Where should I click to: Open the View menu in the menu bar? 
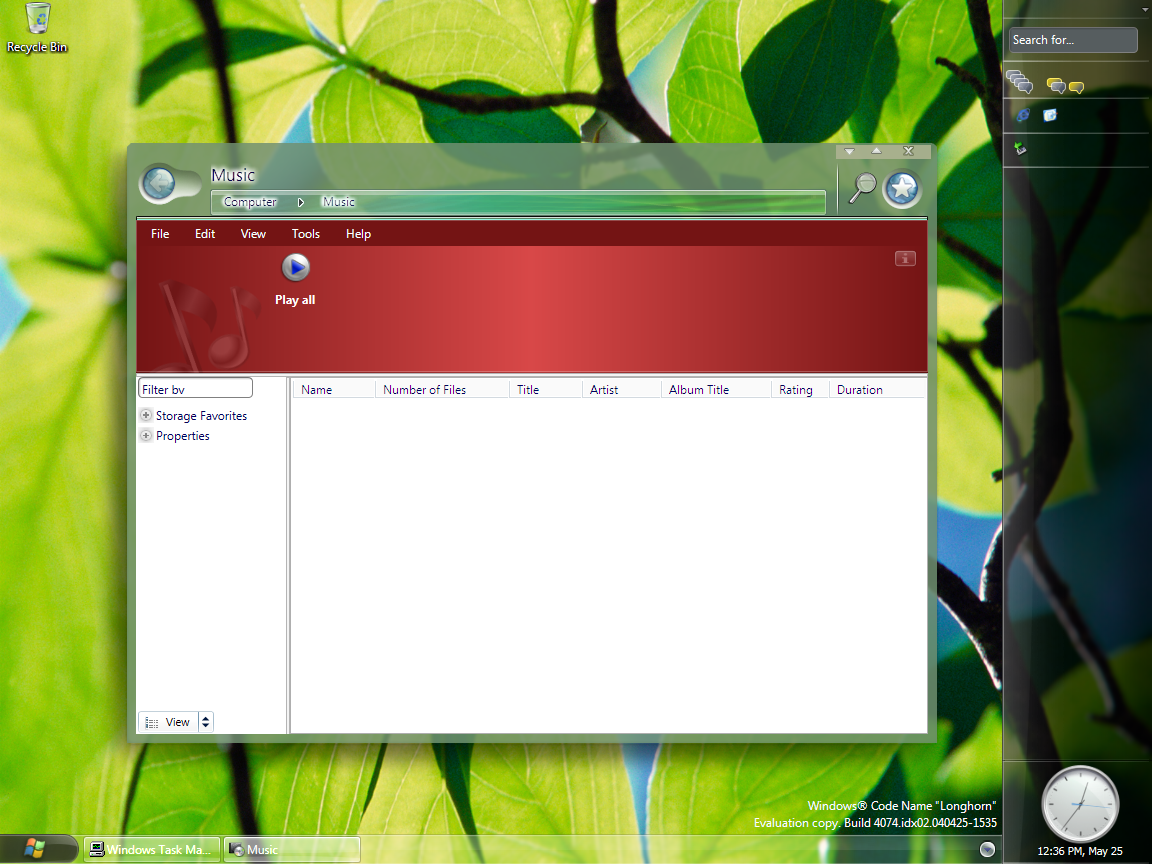point(253,234)
